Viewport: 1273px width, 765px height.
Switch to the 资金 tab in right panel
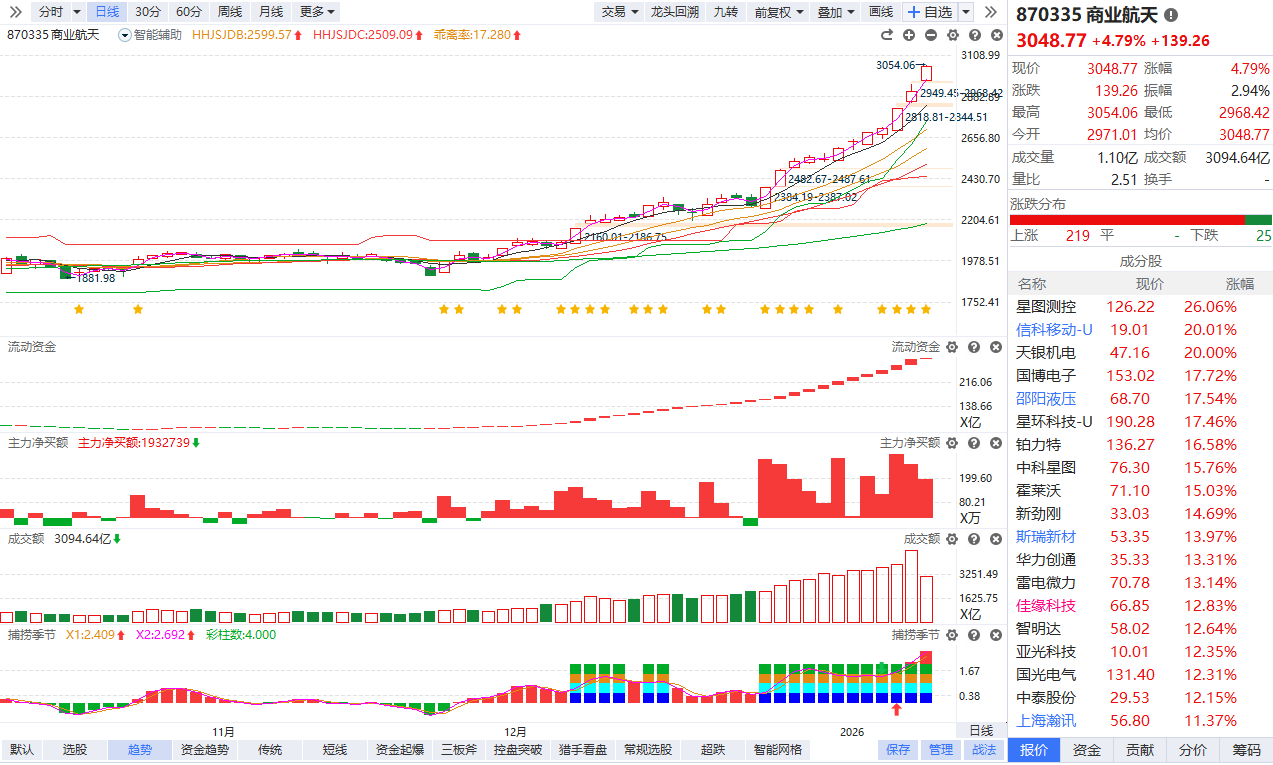(1087, 750)
